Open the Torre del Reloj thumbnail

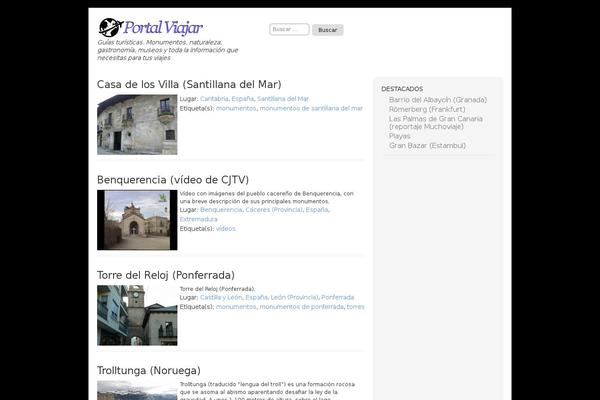pyautogui.click(x=137, y=315)
